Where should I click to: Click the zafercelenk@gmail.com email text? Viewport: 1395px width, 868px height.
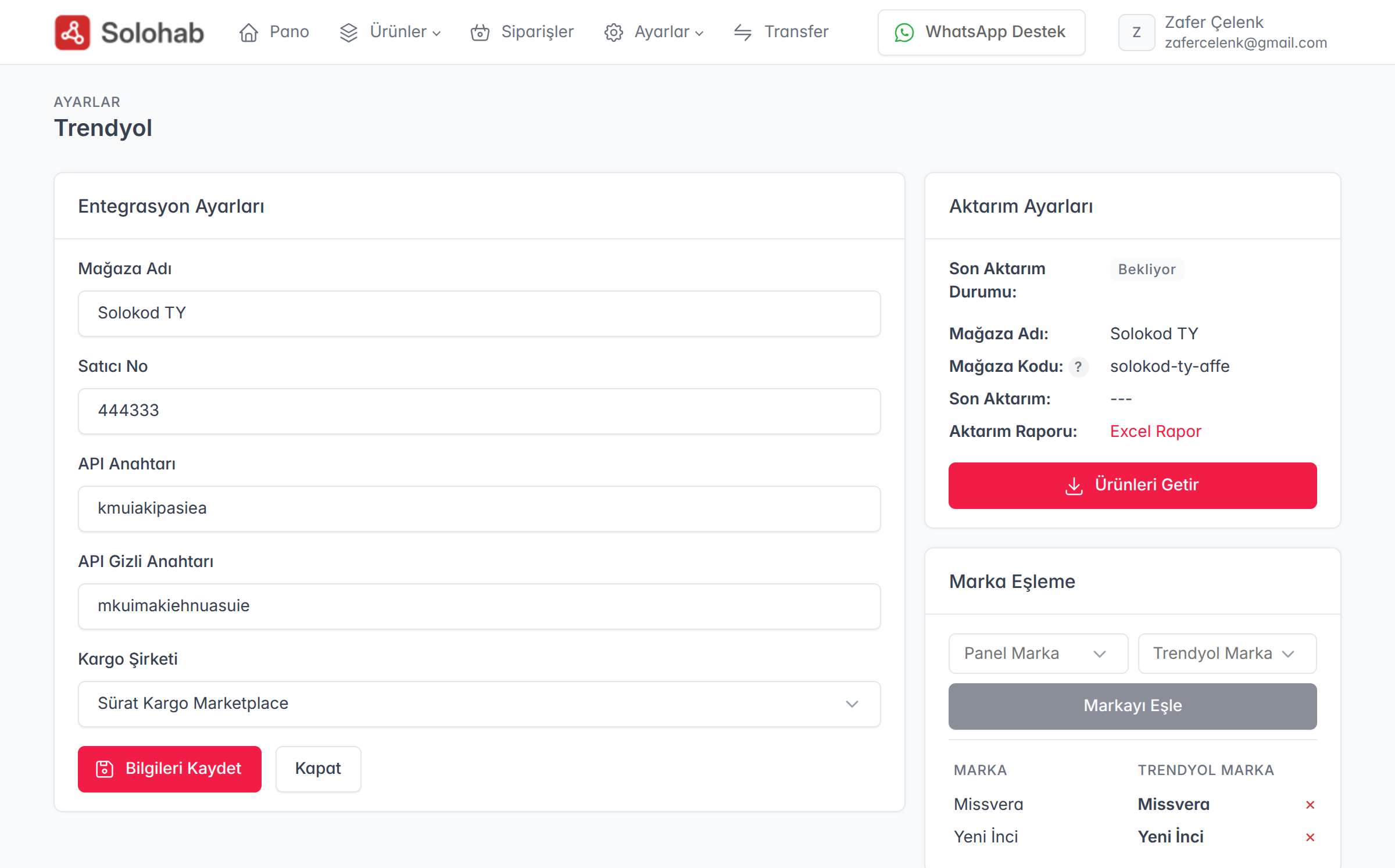1246,43
